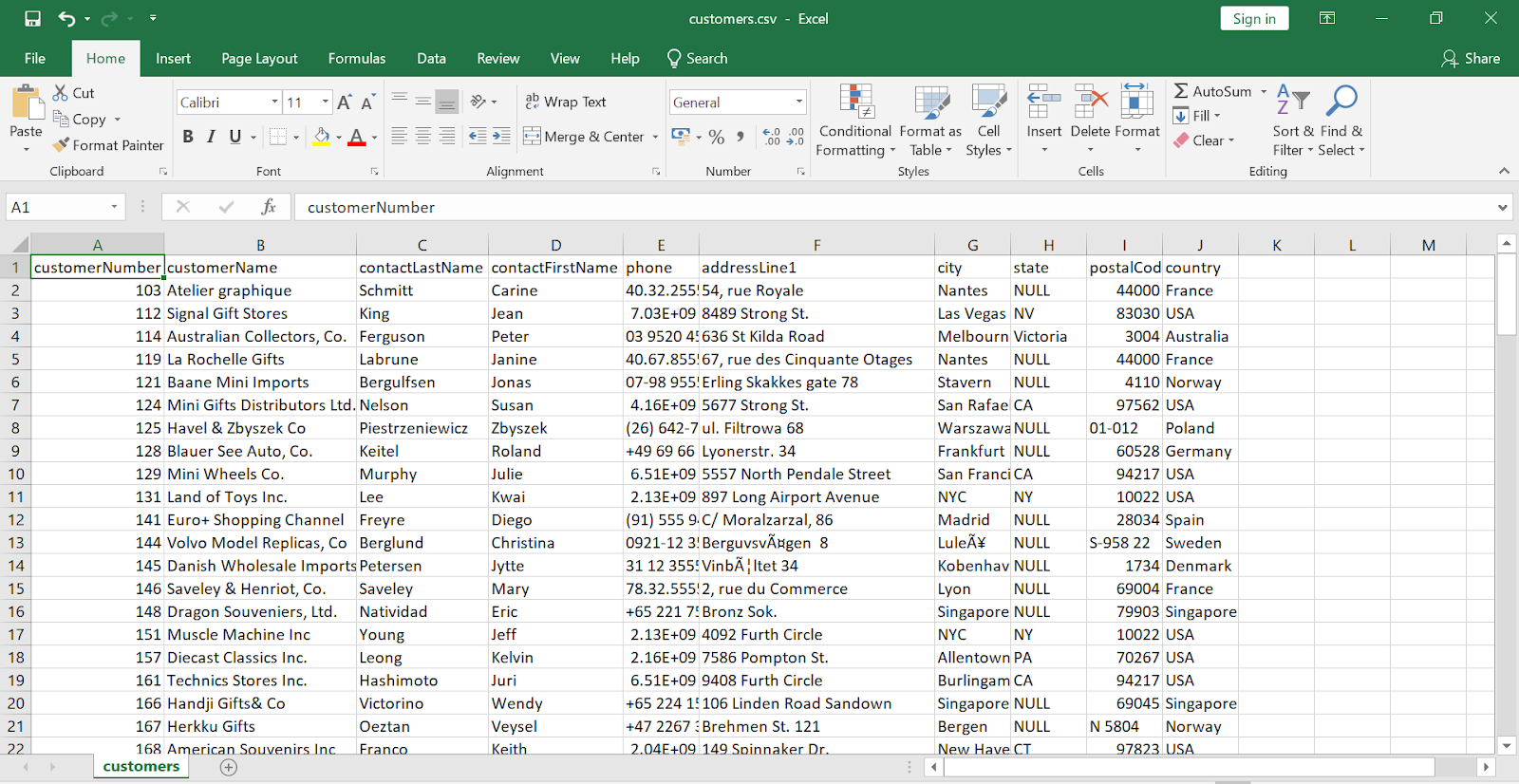The image size is (1519, 784).
Task: Switch to the Formulas ribbon tab
Action: coord(357,59)
